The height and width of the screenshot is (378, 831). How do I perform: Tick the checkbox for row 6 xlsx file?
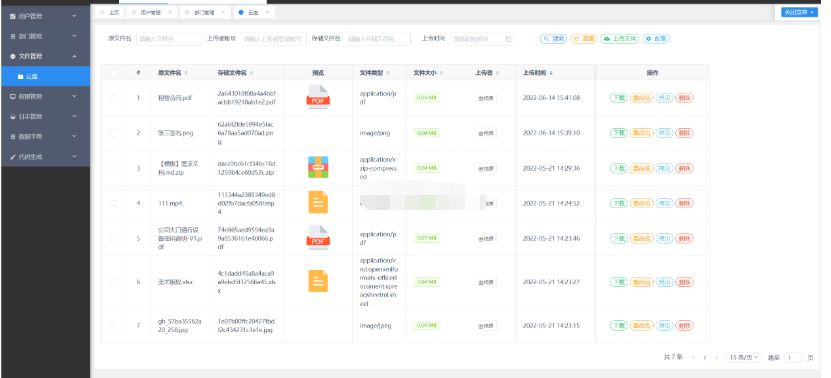(113, 282)
